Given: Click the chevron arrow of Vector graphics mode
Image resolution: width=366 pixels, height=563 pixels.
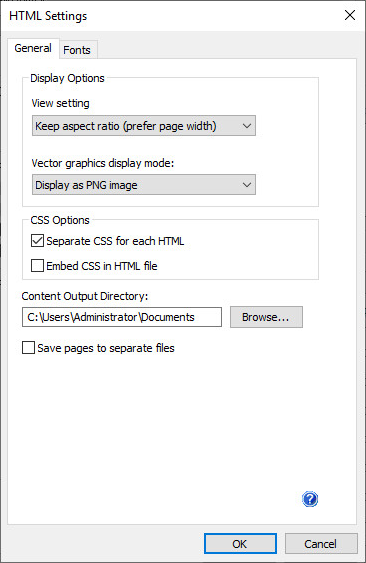Looking at the screenshot, I should tap(246, 185).
